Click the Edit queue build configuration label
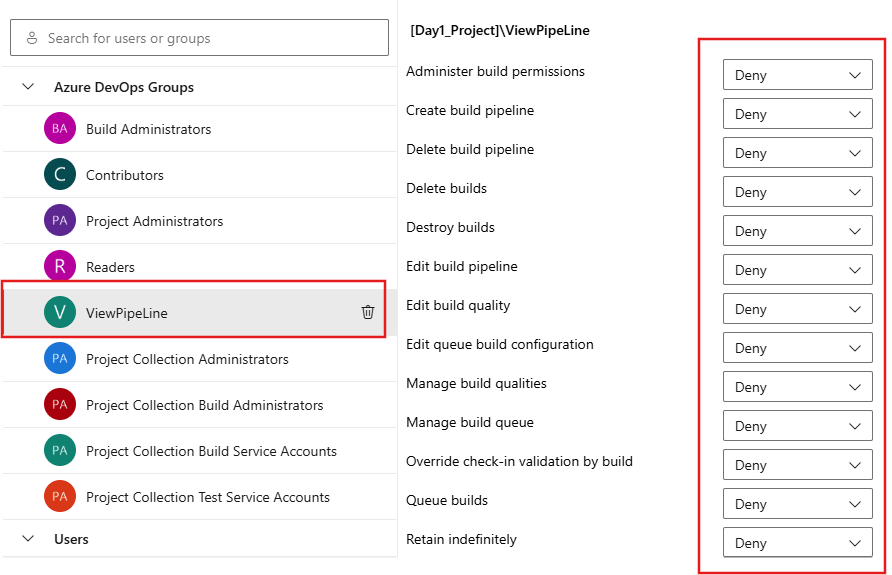The height and width of the screenshot is (575, 892). click(499, 344)
